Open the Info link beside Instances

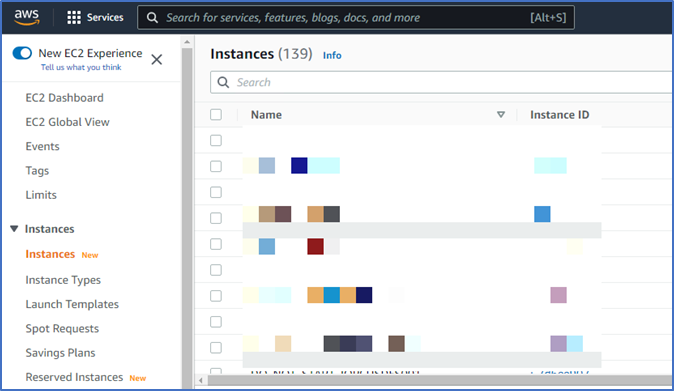pos(332,55)
